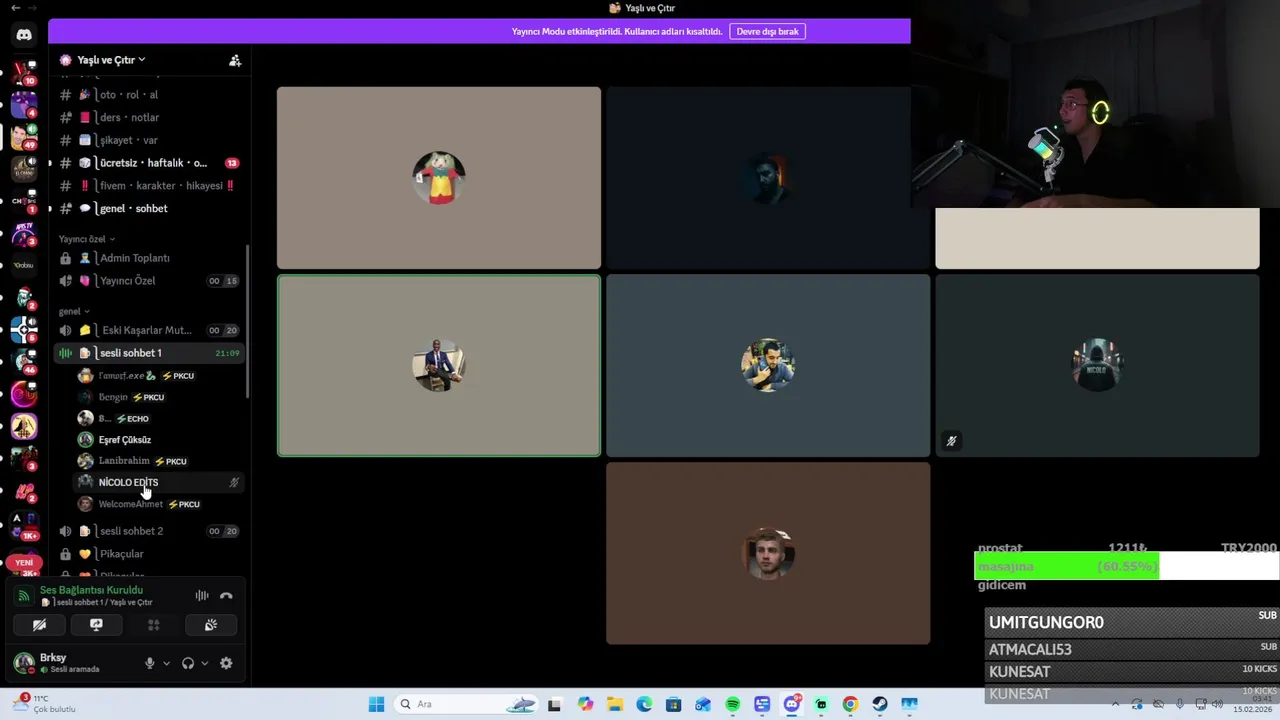This screenshot has width=1280, height=720.
Task: Open Pikaçular locked channel
Action: 148,554
